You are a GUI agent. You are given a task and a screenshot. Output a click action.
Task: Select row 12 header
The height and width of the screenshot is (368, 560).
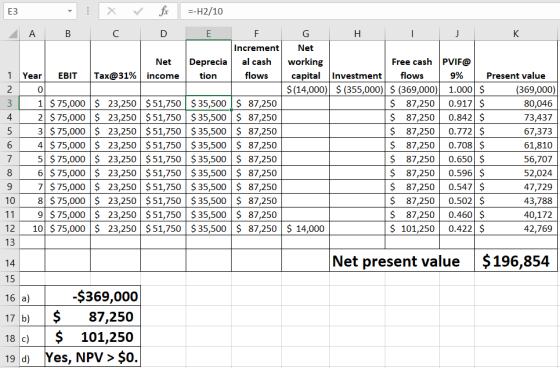[10, 228]
